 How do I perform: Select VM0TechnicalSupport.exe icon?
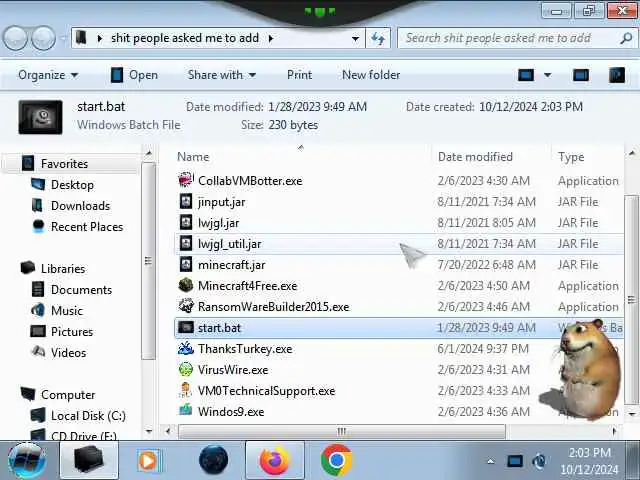pyautogui.click(x=186, y=391)
